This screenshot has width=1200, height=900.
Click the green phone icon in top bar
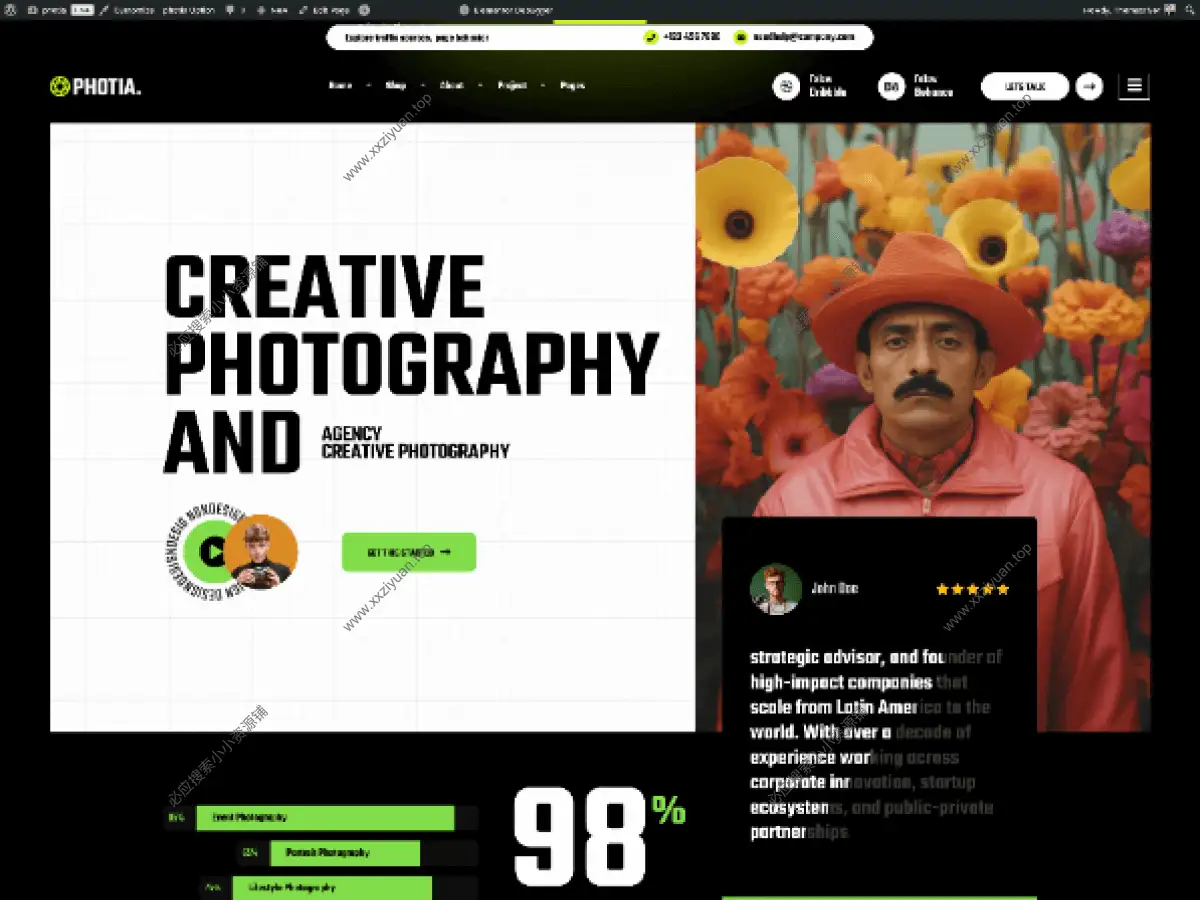pyautogui.click(x=651, y=37)
